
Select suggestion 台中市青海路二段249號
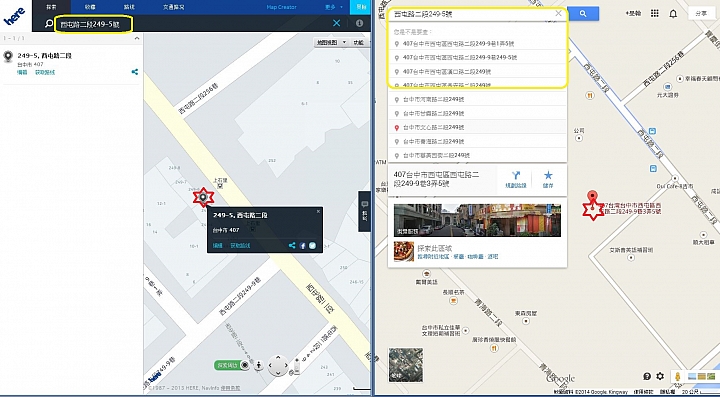pyautogui.click(x=478, y=141)
